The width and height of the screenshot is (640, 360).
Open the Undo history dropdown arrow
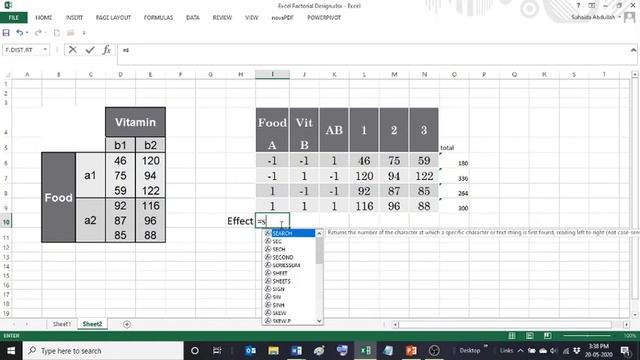pos(27,33)
